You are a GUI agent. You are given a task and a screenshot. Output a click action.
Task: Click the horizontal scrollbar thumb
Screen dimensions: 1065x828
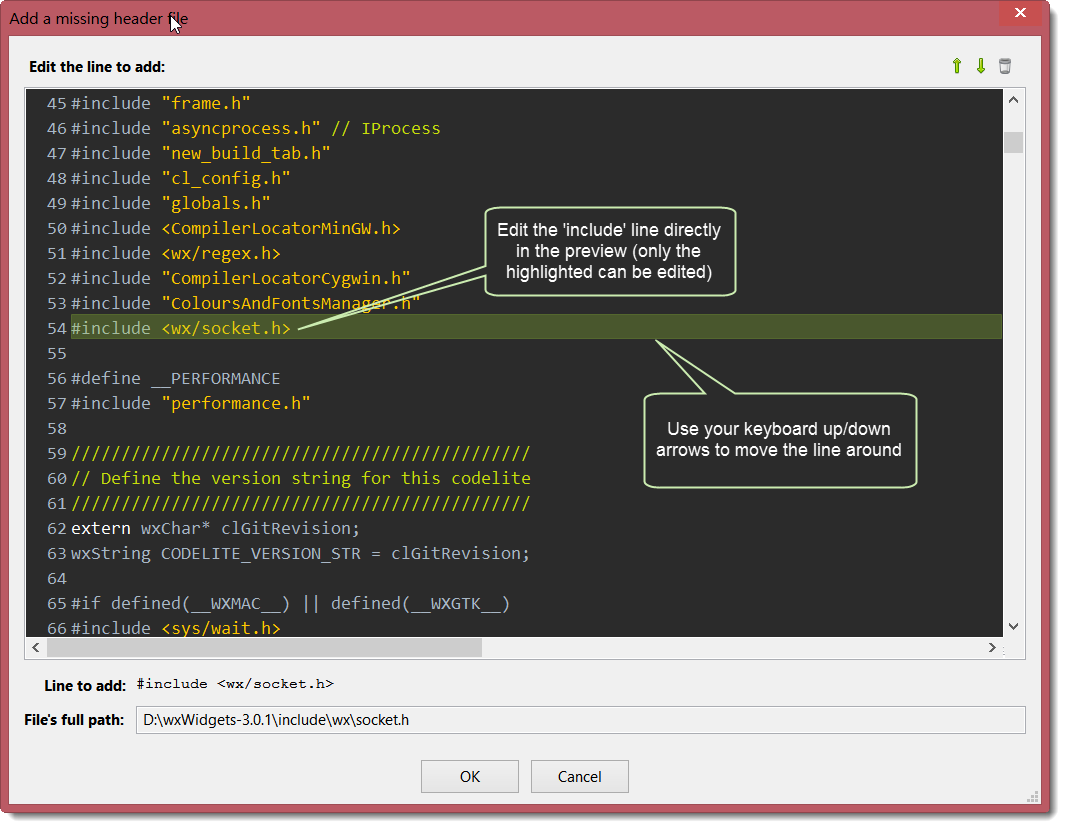pos(264,648)
